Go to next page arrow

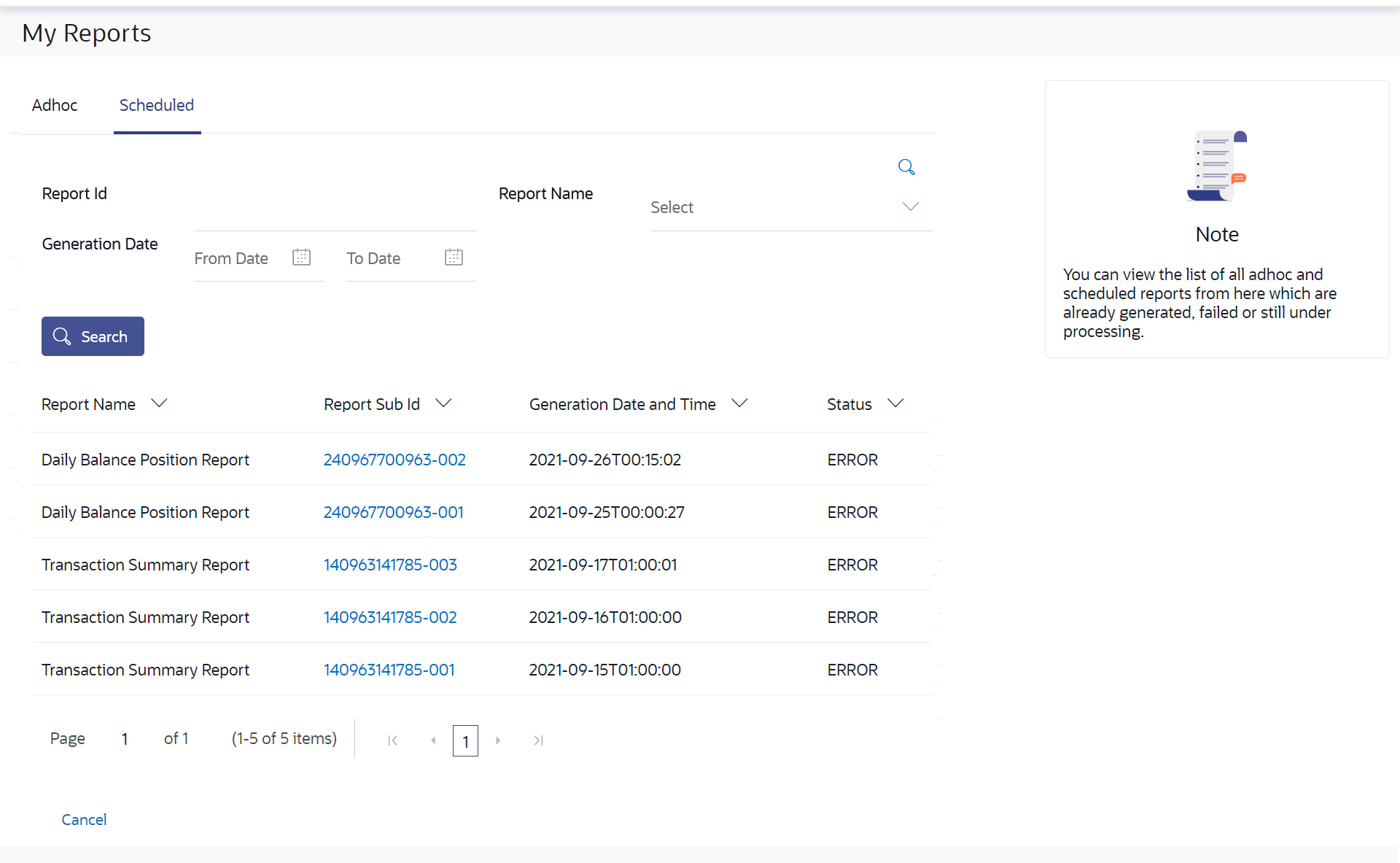click(498, 740)
